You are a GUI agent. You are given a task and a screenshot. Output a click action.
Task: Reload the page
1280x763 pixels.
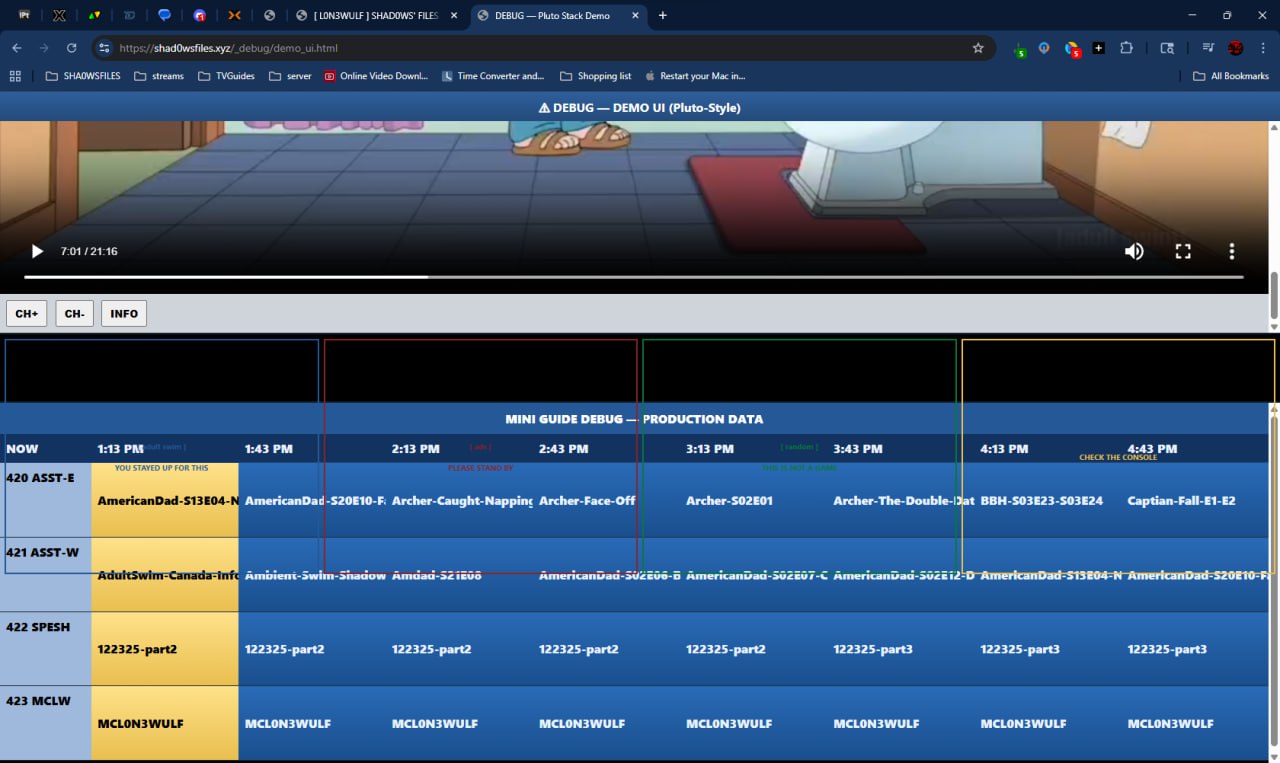point(71,48)
